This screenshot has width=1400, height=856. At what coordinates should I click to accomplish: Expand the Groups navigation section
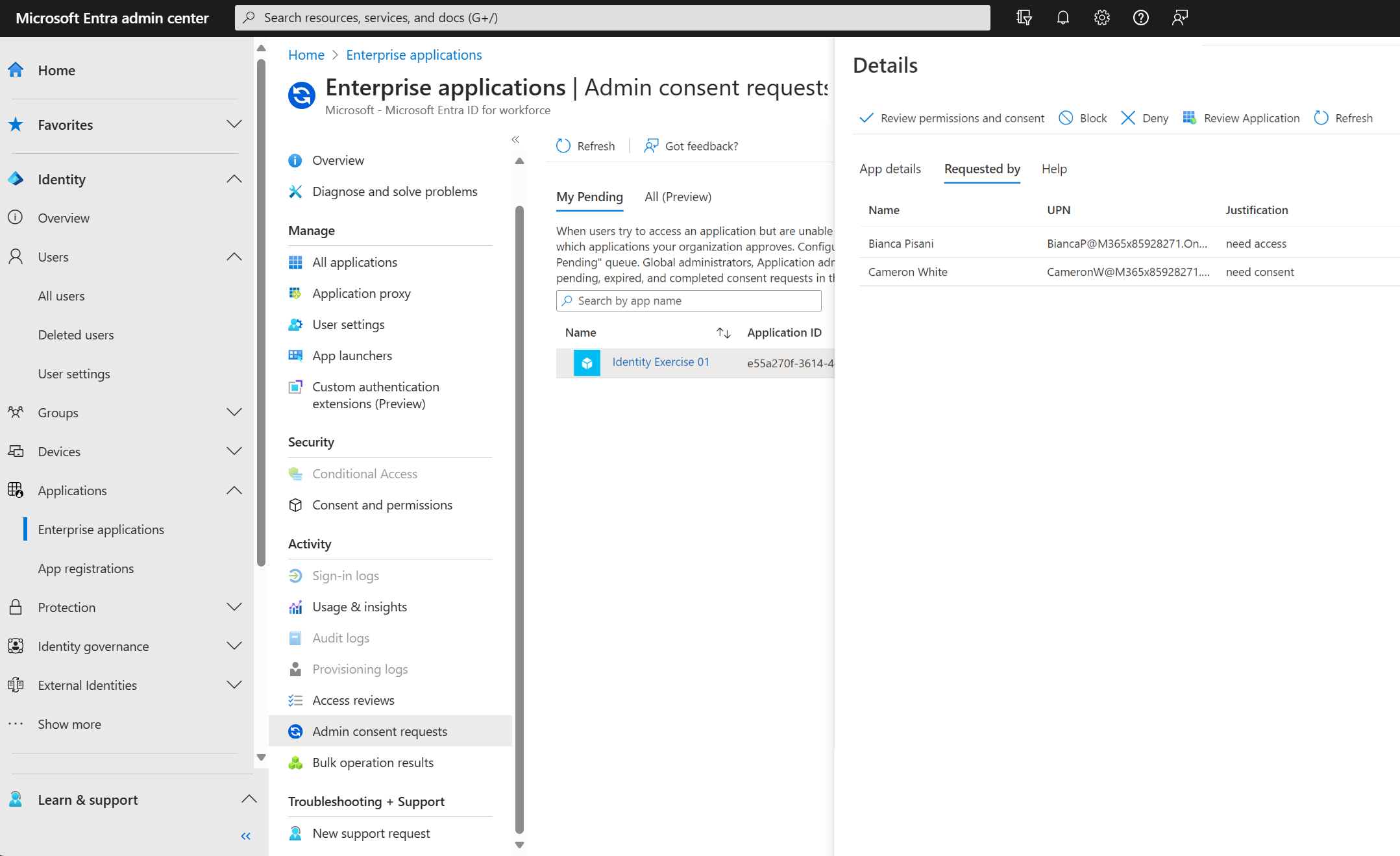pos(234,413)
